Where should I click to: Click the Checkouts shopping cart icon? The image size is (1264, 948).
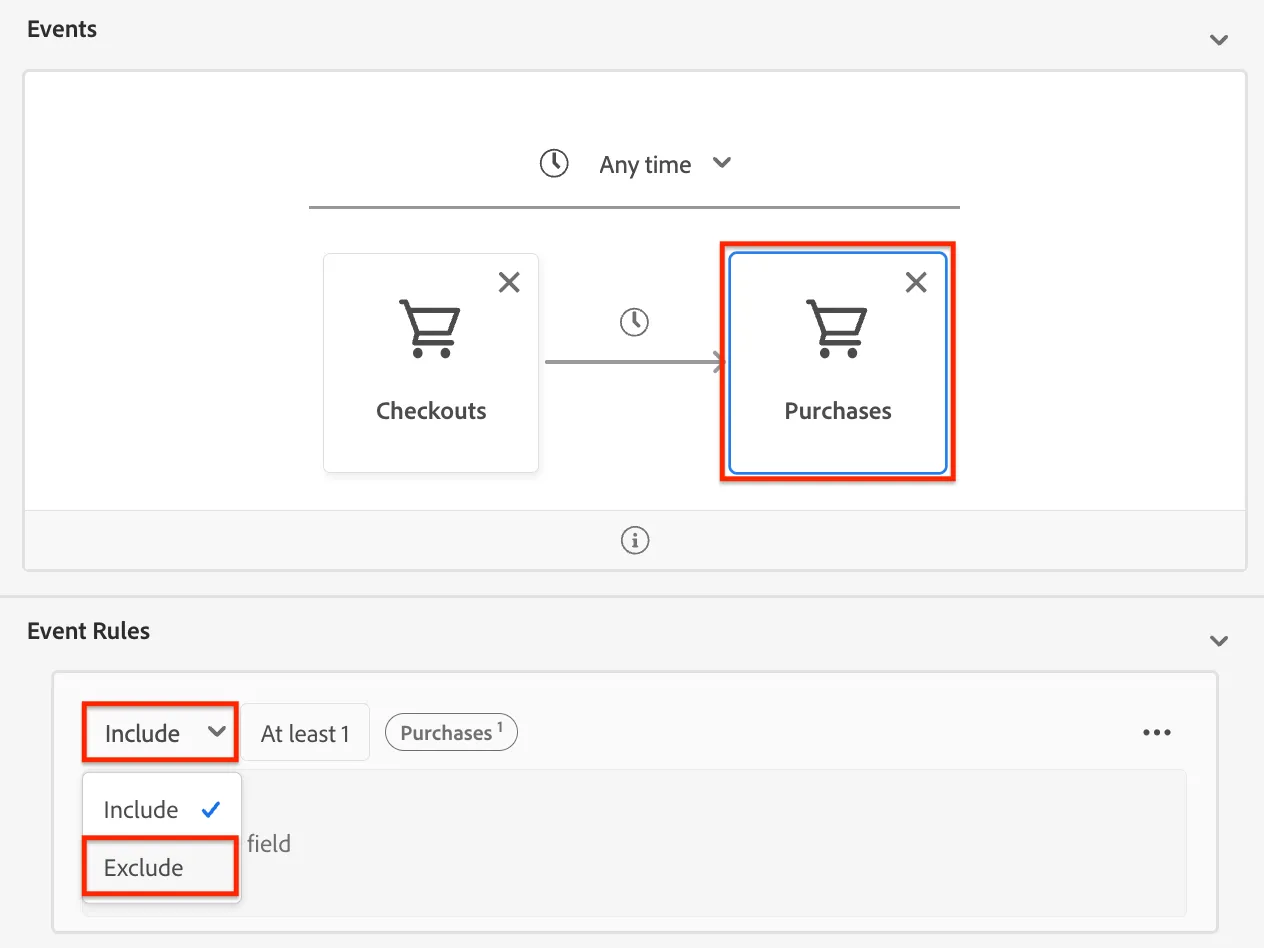(x=430, y=328)
